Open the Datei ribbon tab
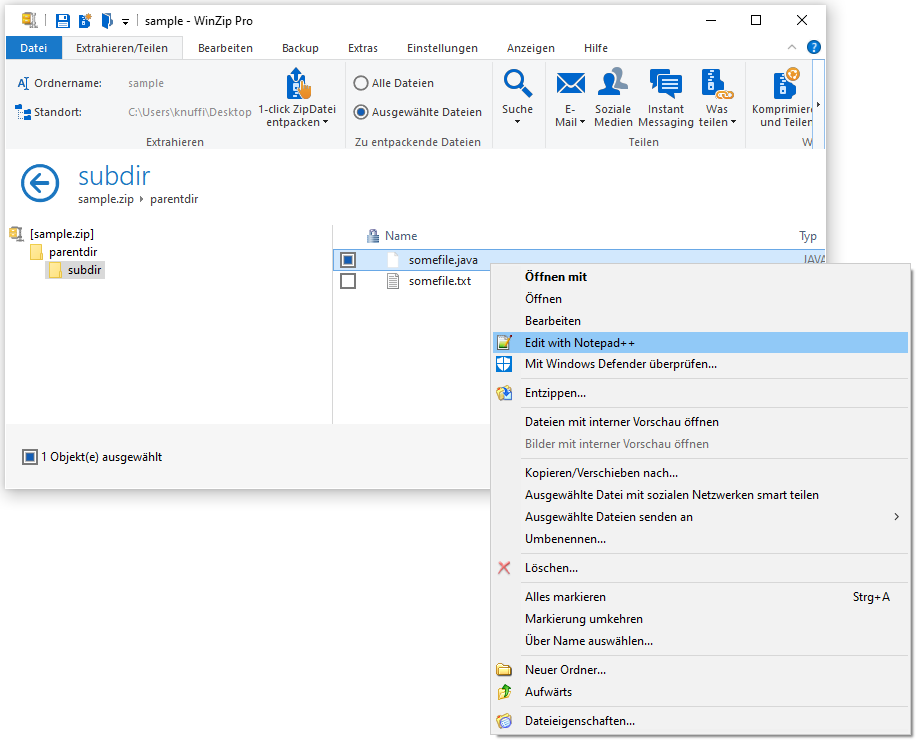This screenshot has width=922, height=747. tap(34, 48)
